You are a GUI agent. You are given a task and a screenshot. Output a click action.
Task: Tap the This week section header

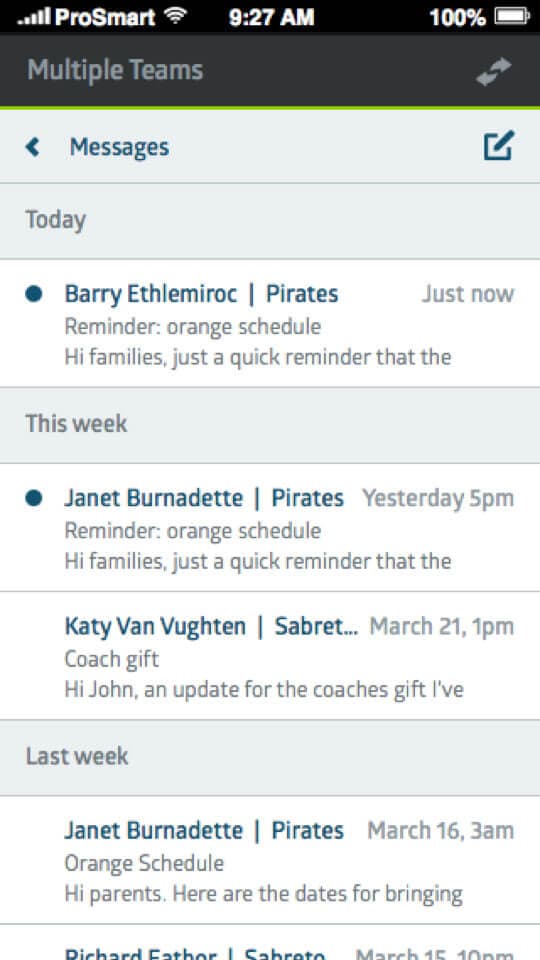coord(270,424)
